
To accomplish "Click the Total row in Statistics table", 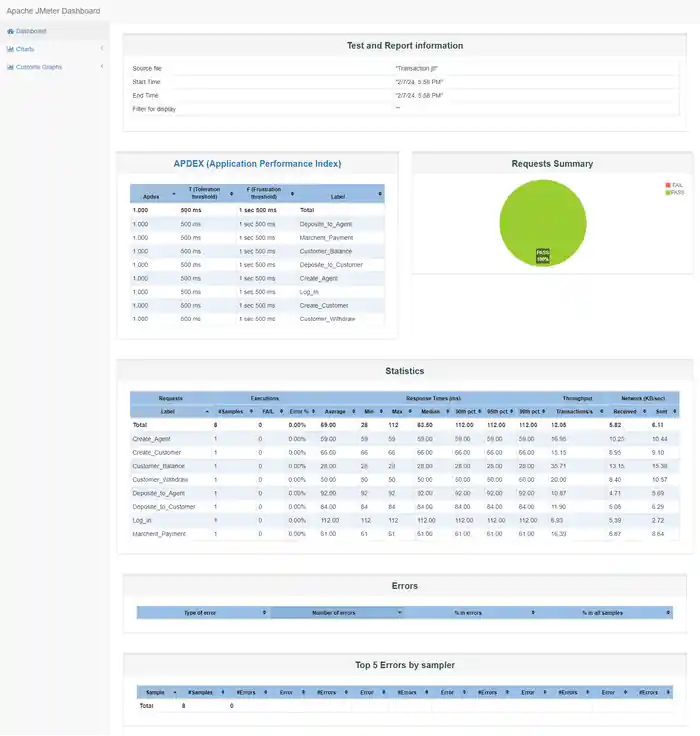I will pos(405,425).
